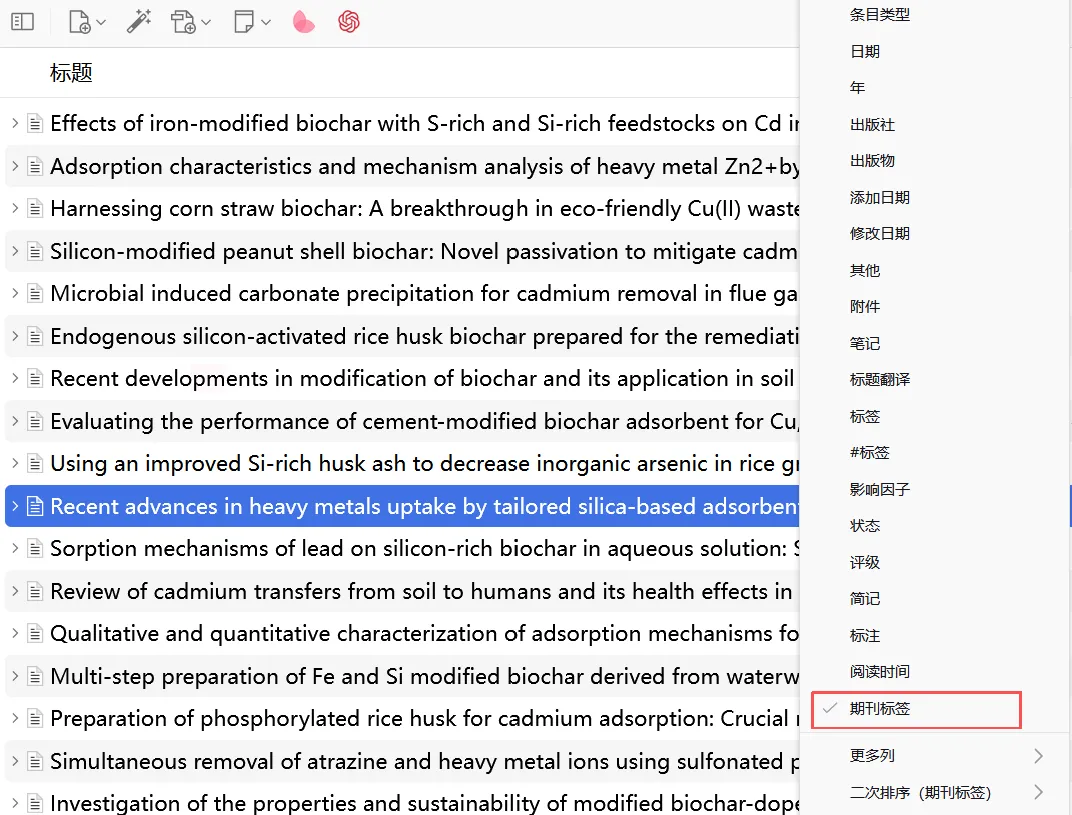Click document icon of 'Simultaneous removal of atrazine'
The width and height of the screenshot is (1072, 815).
click(x=35, y=762)
